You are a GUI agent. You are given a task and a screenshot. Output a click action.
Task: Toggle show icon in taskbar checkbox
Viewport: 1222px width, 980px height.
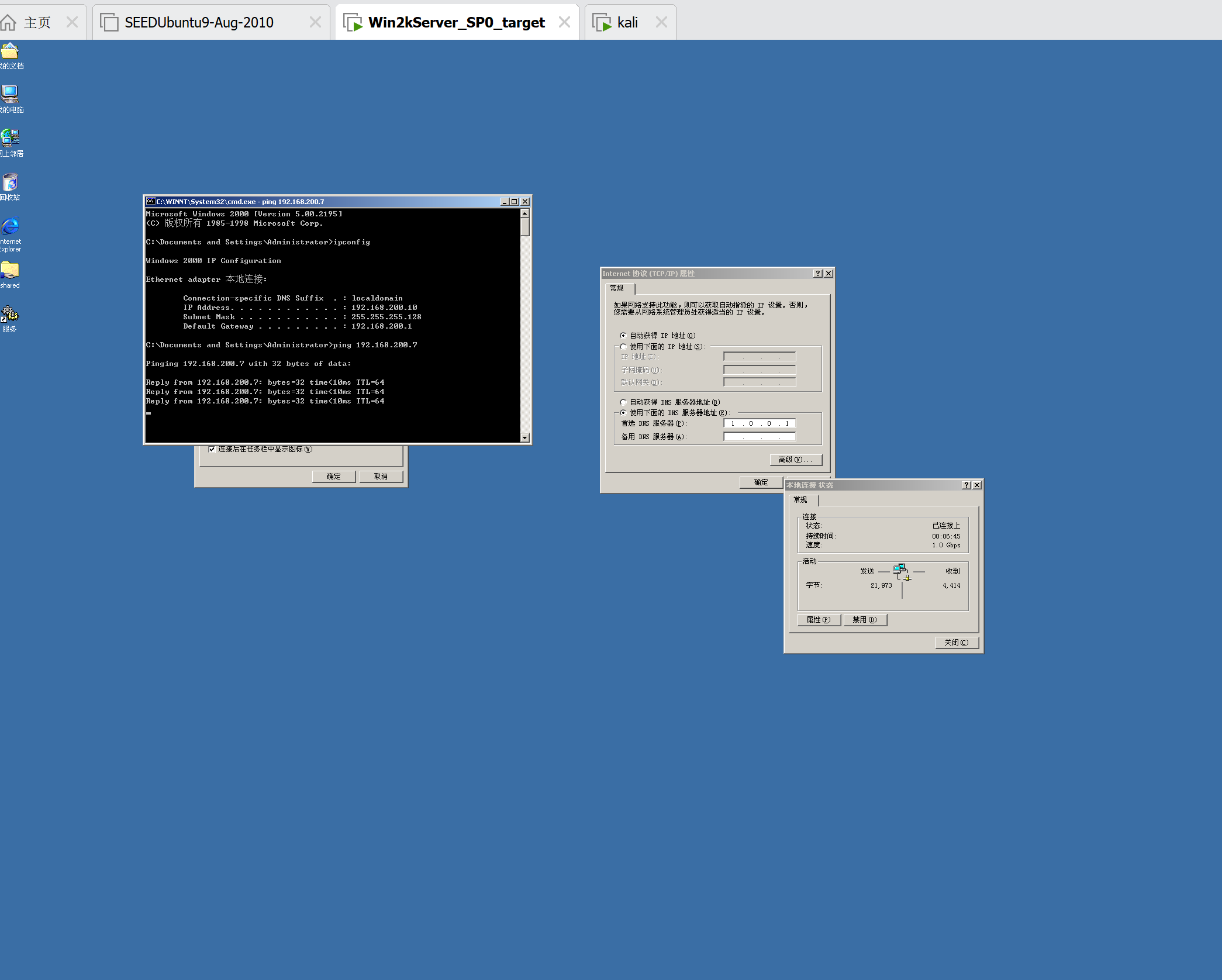click(x=212, y=449)
